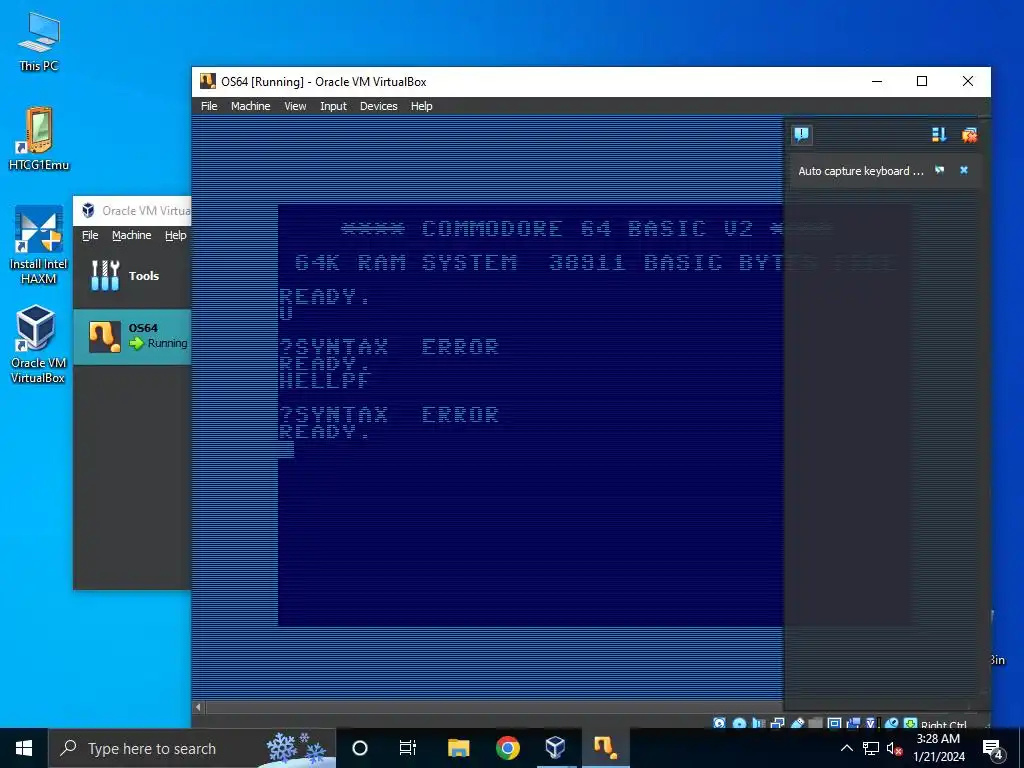This screenshot has height=768, width=1024.
Task: Read the Auto capture keyboard notification text
Action: coord(860,170)
